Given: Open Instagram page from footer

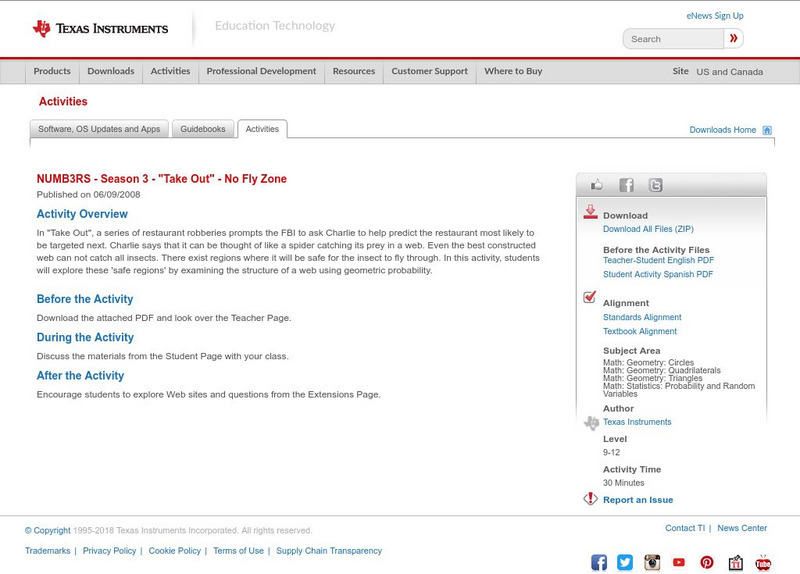Looking at the screenshot, I should point(652,562).
